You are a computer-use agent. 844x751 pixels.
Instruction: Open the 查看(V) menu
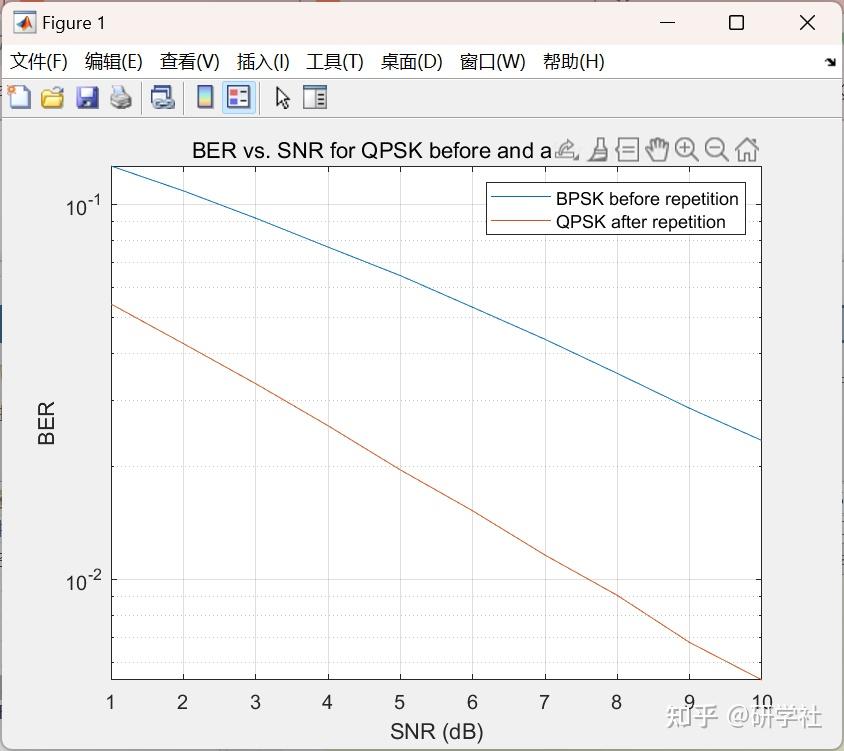pyautogui.click(x=189, y=61)
